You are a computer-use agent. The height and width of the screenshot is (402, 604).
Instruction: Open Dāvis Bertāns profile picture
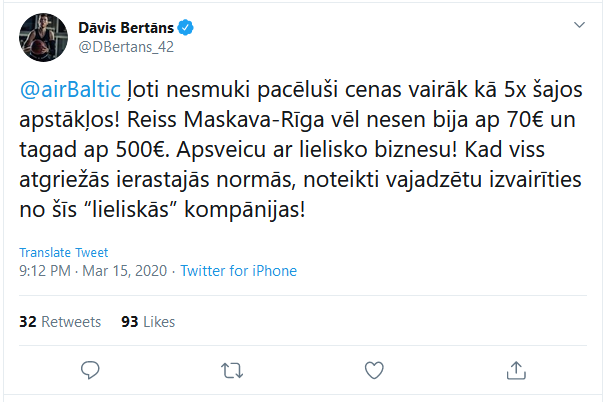coord(41,37)
